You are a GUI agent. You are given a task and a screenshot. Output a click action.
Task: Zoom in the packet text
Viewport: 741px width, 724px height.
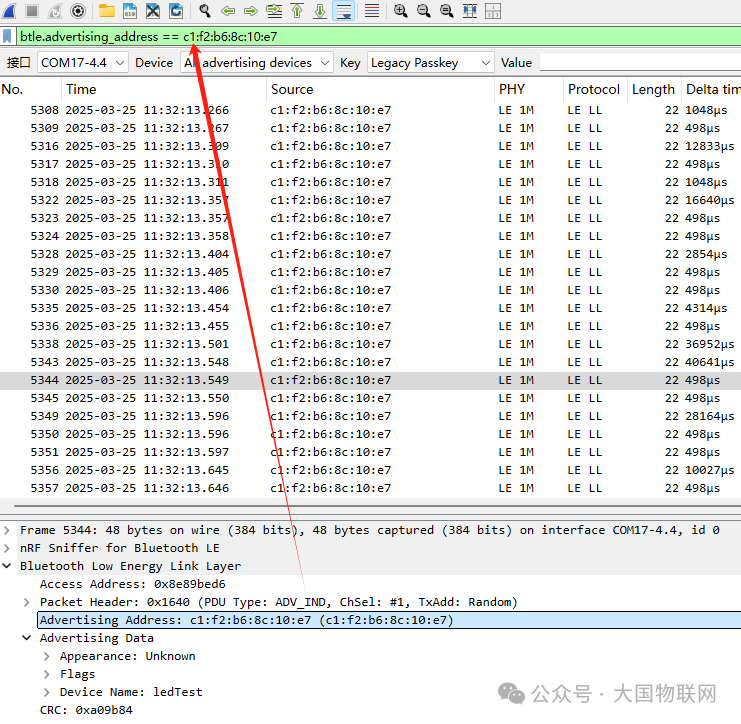click(400, 10)
